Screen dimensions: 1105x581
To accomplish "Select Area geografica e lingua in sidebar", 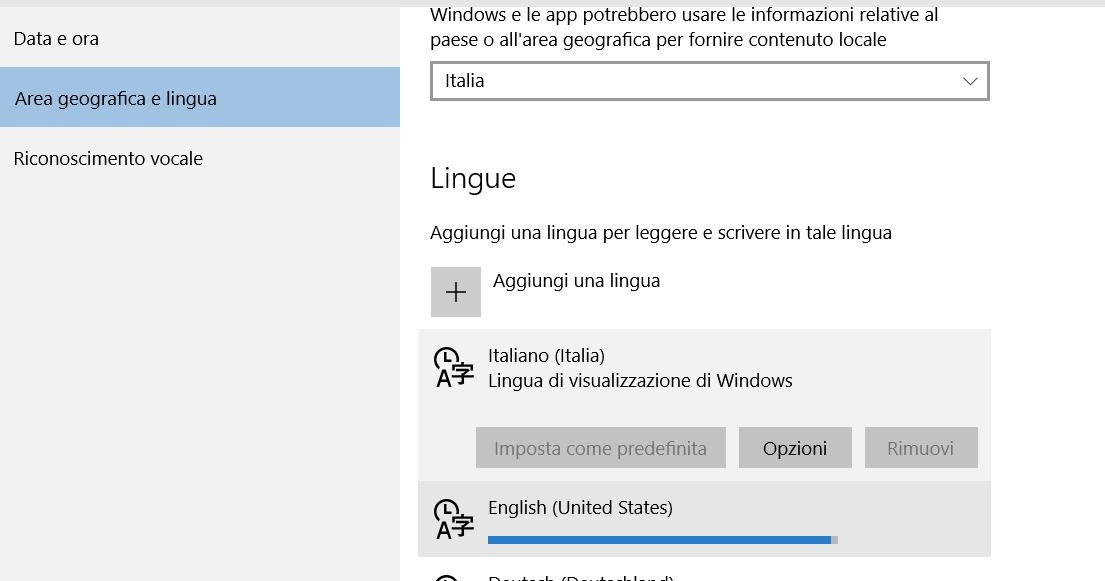I will 200,98.
